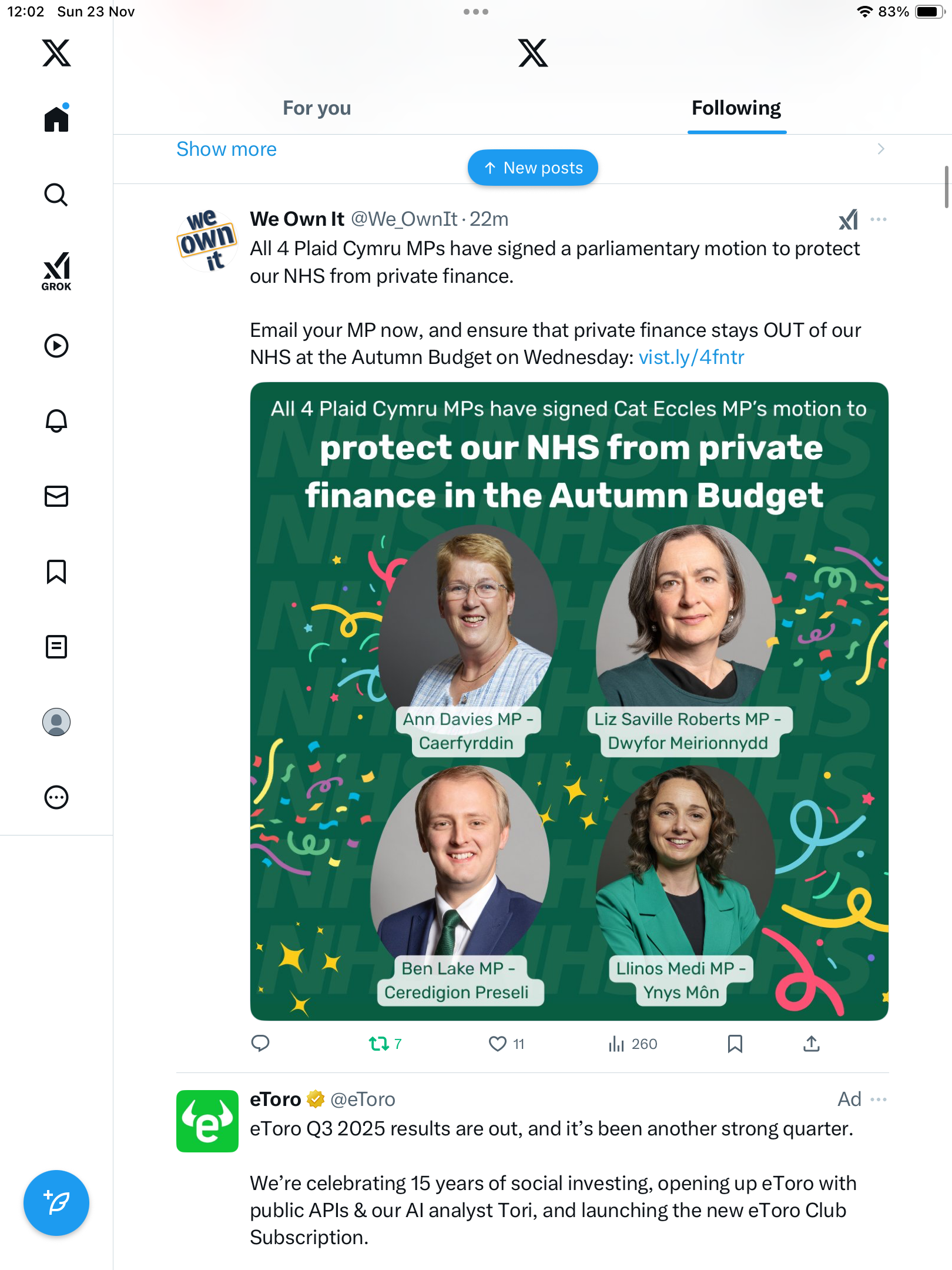Open the Lists icon in sidebar
Screen dimensions: 952x1270
point(56,647)
